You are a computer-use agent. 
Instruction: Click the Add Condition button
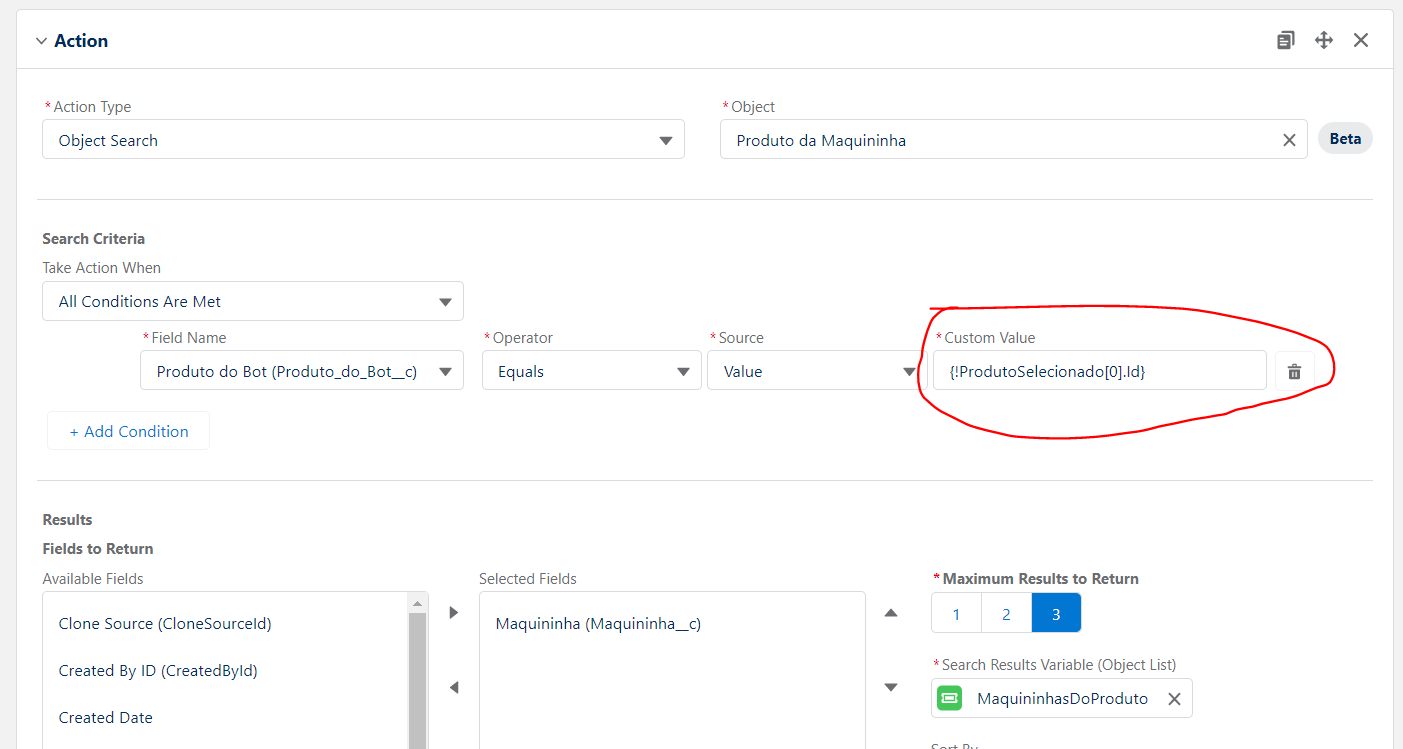point(128,431)
